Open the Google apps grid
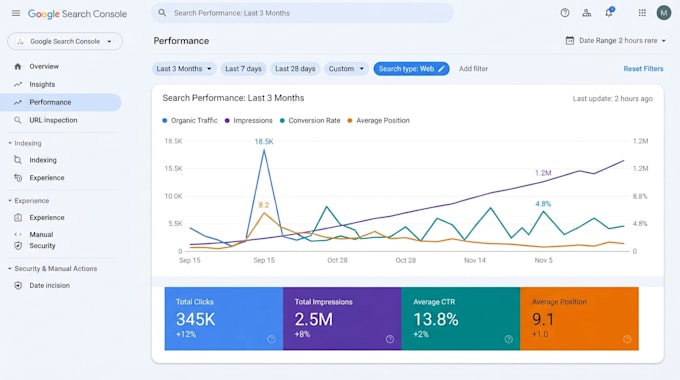Viewport: 680px width, 380px height. pyautogui.click(x=642, y=13)
